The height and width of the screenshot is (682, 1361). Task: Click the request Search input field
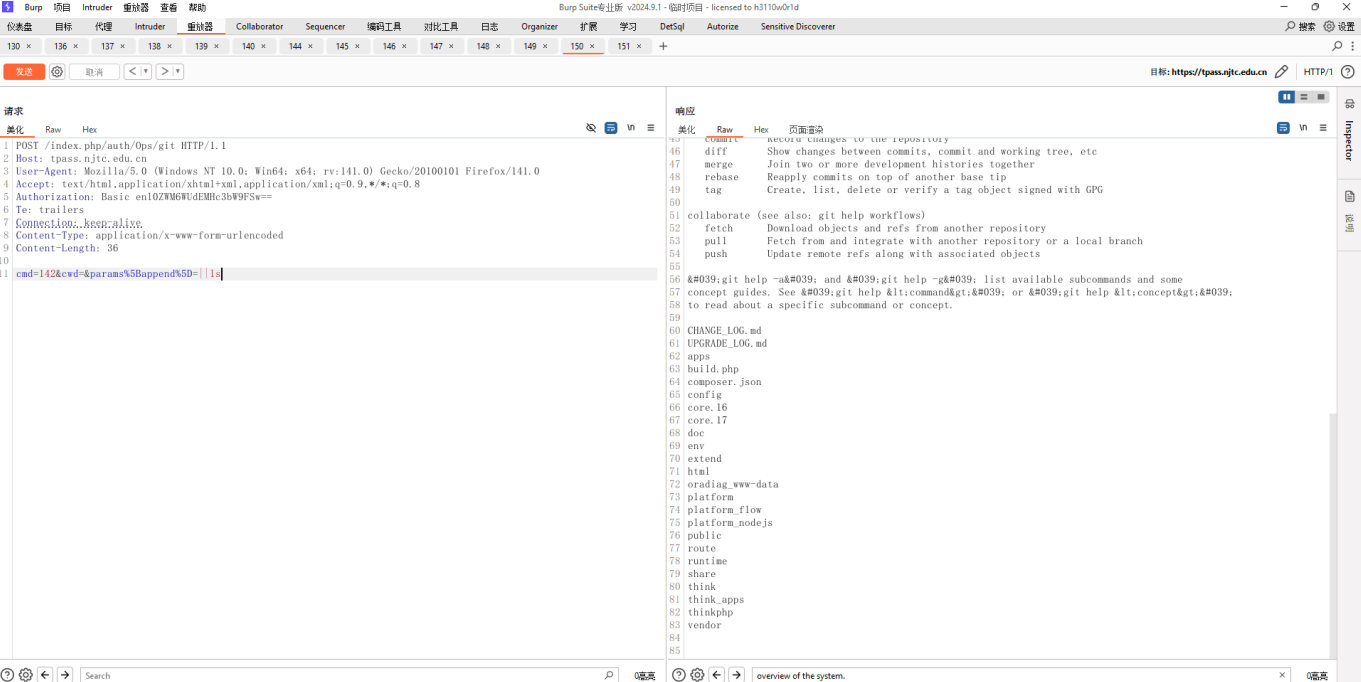tap(340, 675)
